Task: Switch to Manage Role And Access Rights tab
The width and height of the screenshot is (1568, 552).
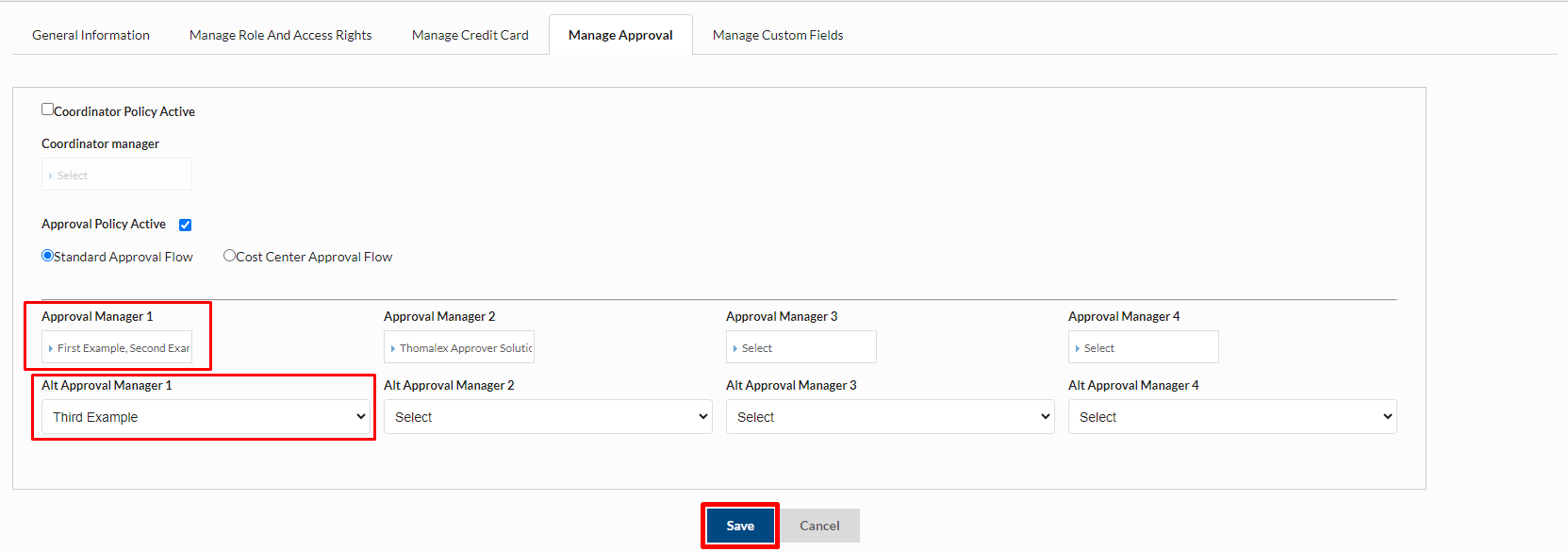Action: point(280,35)
